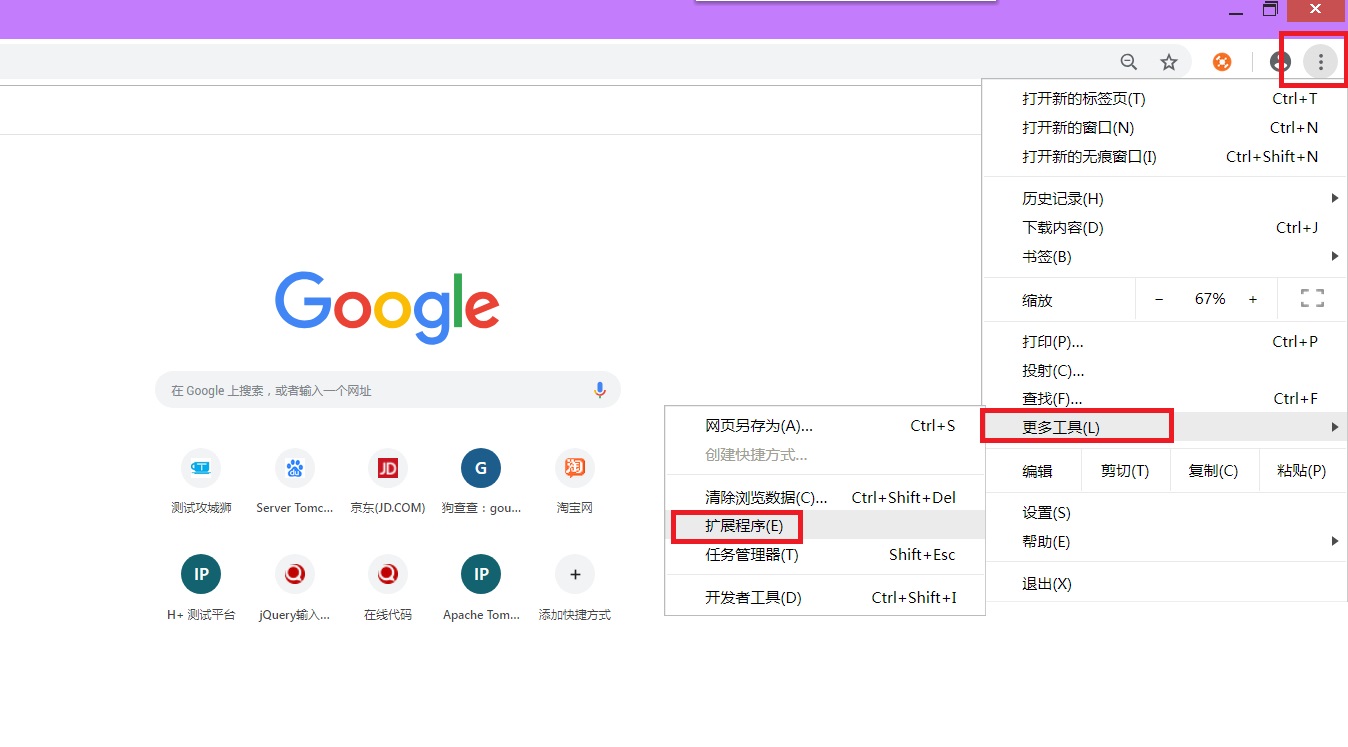The width and height of the screenshot is (1348, 747).
Task: Open the 在线代码 shortcut tile
Action: (x=388, y=589)
